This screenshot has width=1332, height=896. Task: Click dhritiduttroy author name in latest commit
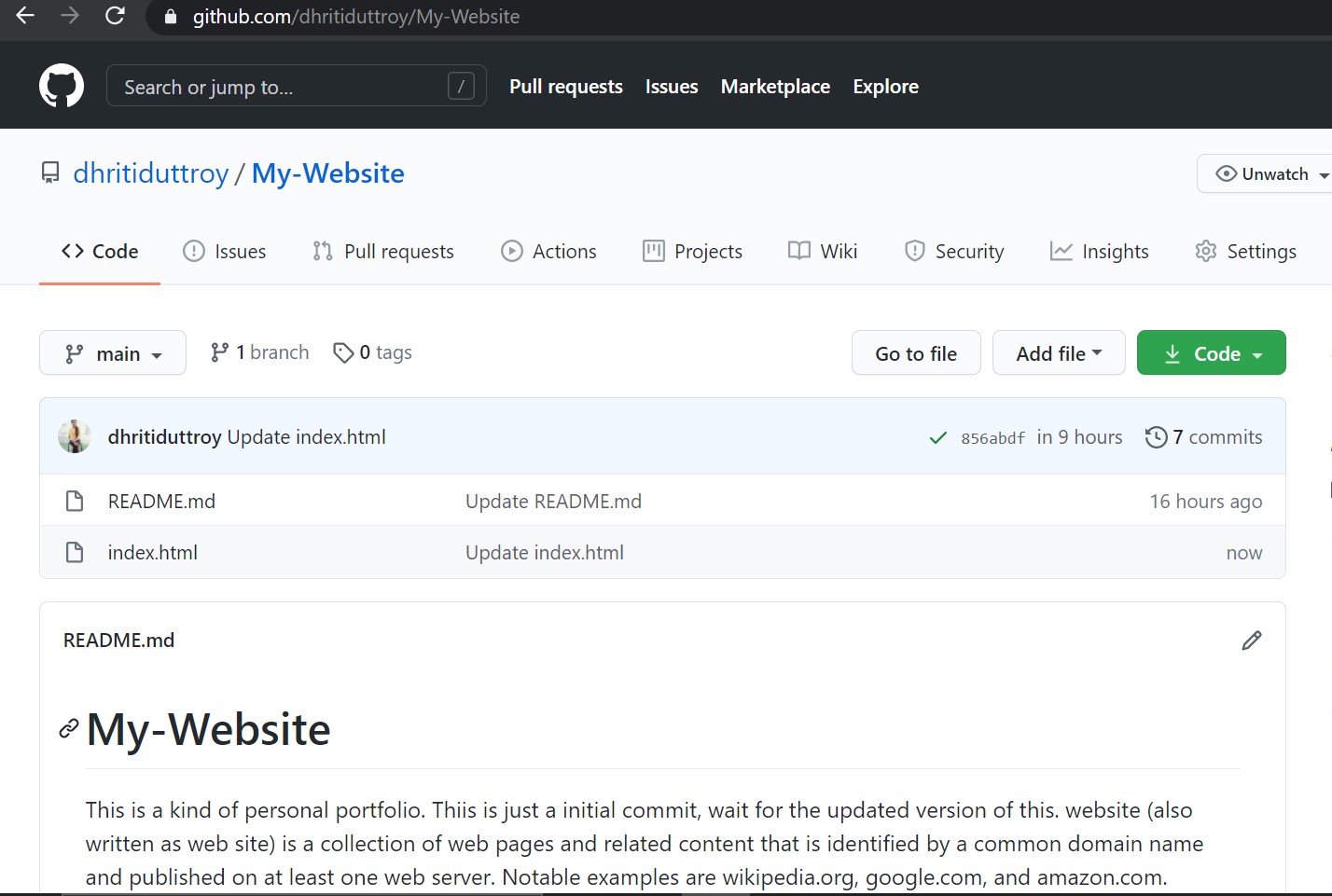tap(165, 437)
